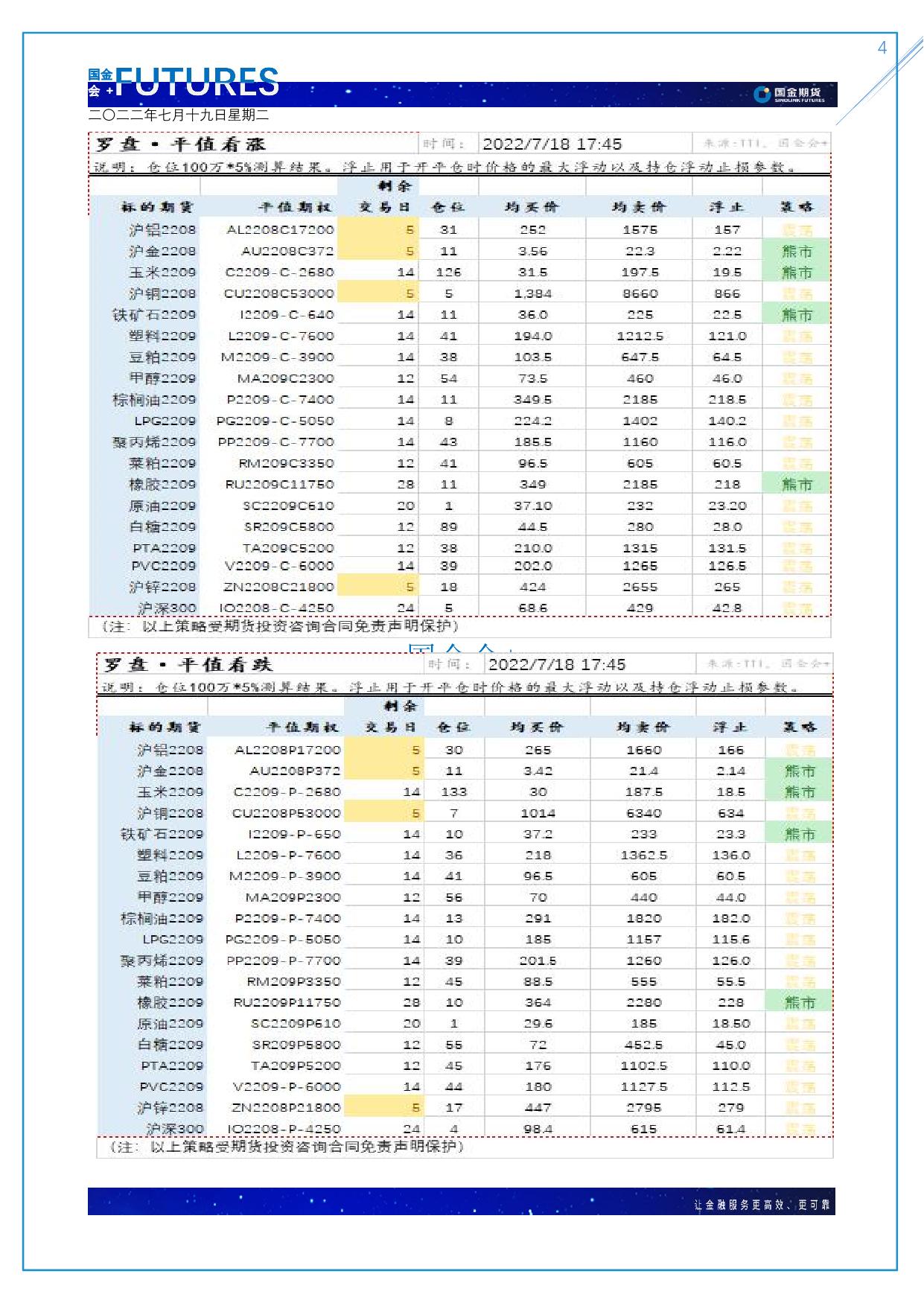Click SC2209P610 cell
Viewport: 924px width, 1306px height.
(296, 1023)
